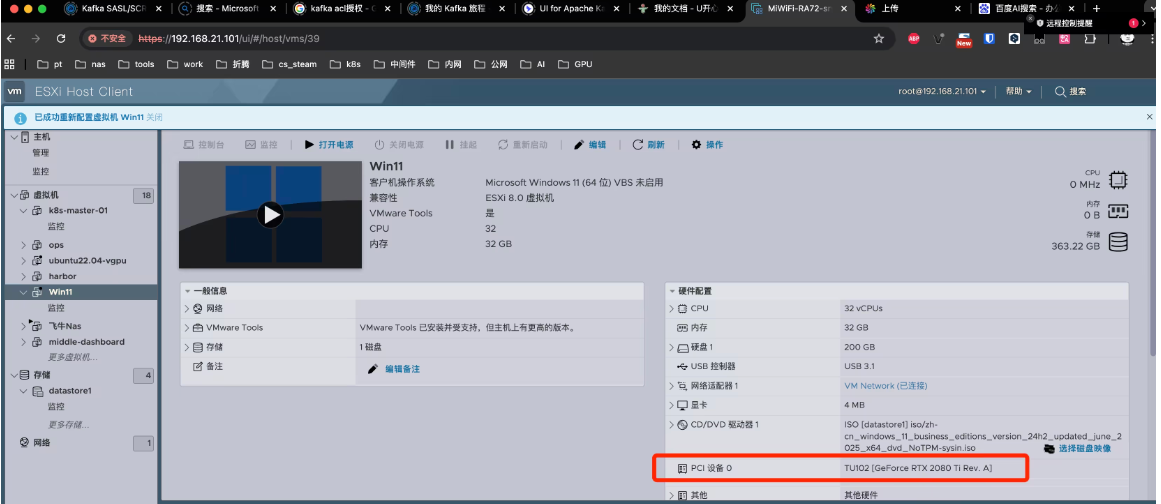The height and width of the screenshot is (504, 1161).
Task: Click the VMware Tools toolbox icon
Action: (198, 328)
